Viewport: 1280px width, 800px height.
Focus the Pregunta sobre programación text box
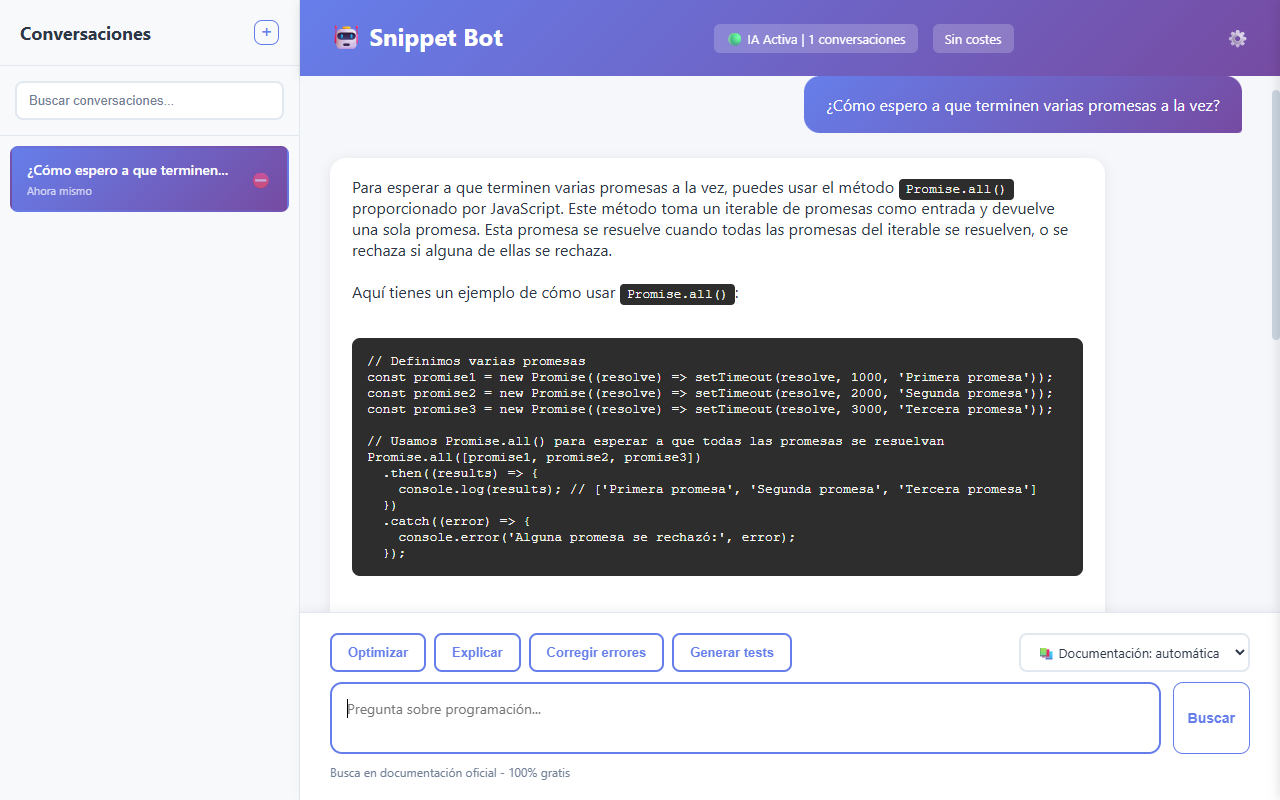[x=745, y=718]
